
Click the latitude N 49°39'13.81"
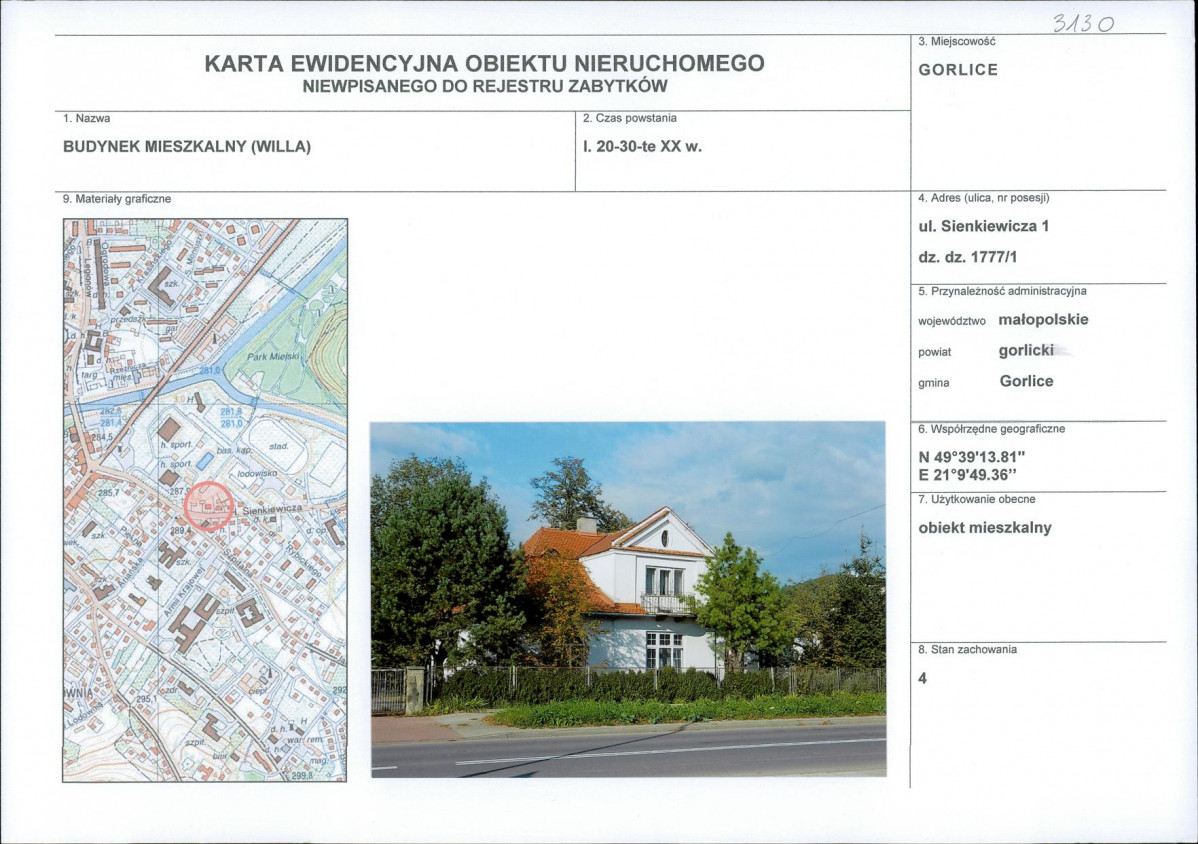[972, 458]
